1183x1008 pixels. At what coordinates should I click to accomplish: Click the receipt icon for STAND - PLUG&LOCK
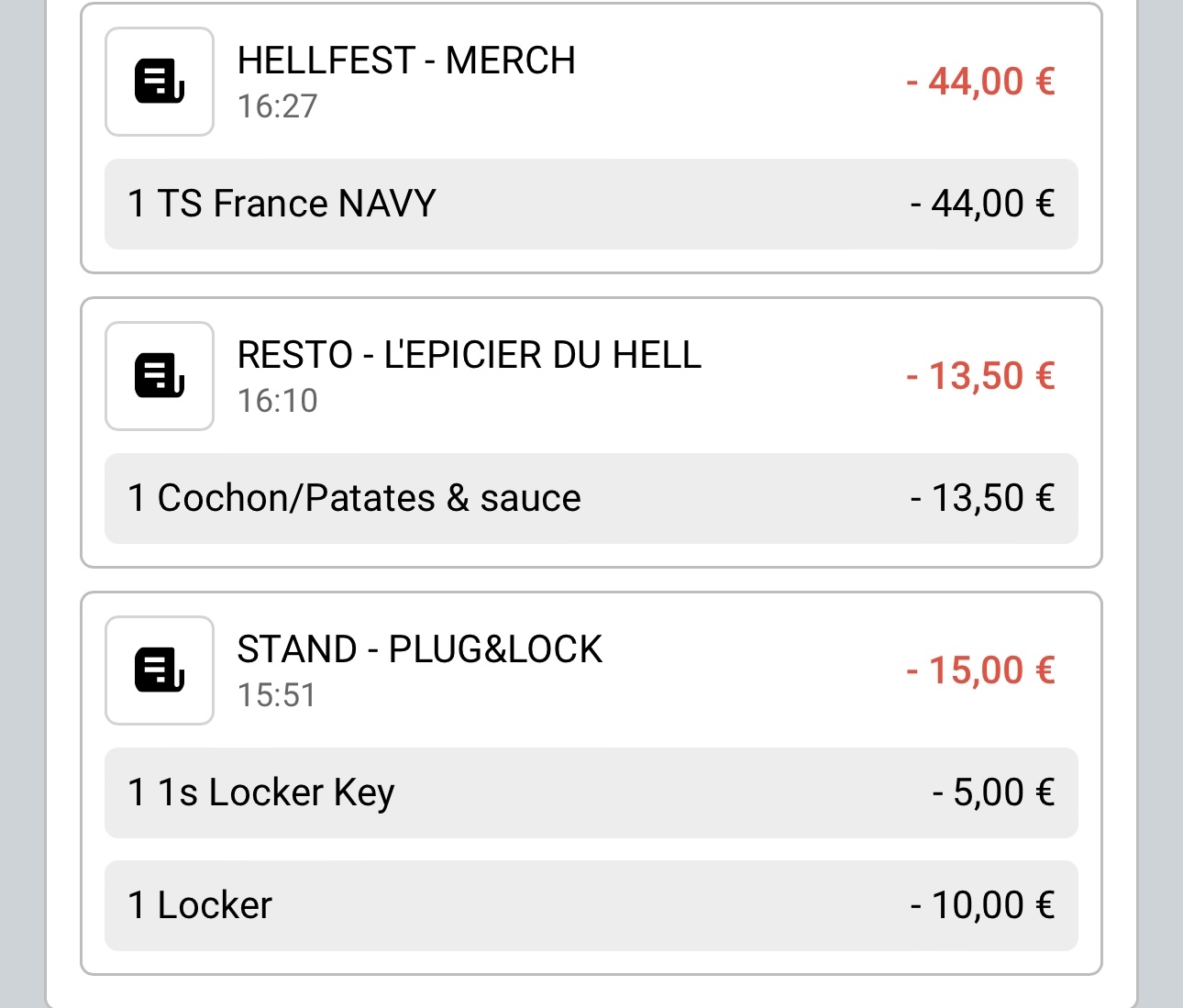tap(159, 670)
